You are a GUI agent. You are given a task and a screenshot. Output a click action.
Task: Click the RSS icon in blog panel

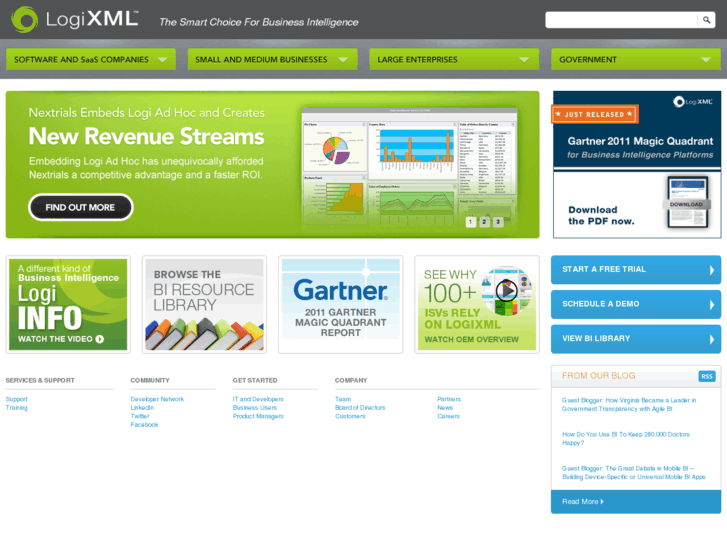(707, 376)
